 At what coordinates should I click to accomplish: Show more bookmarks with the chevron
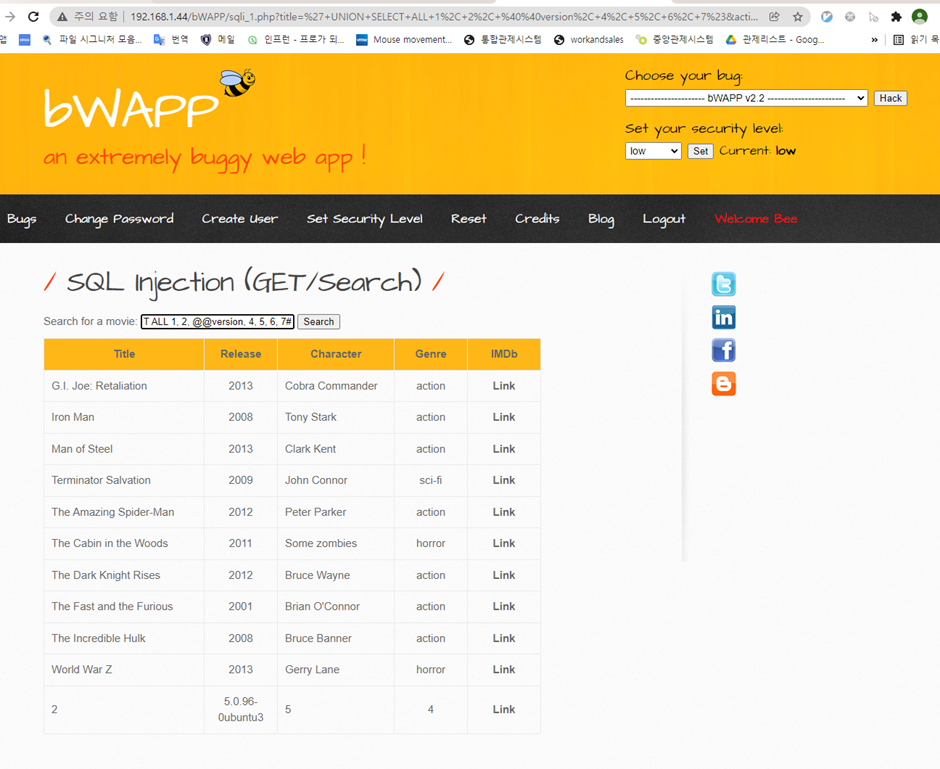[x=874, y=40]
